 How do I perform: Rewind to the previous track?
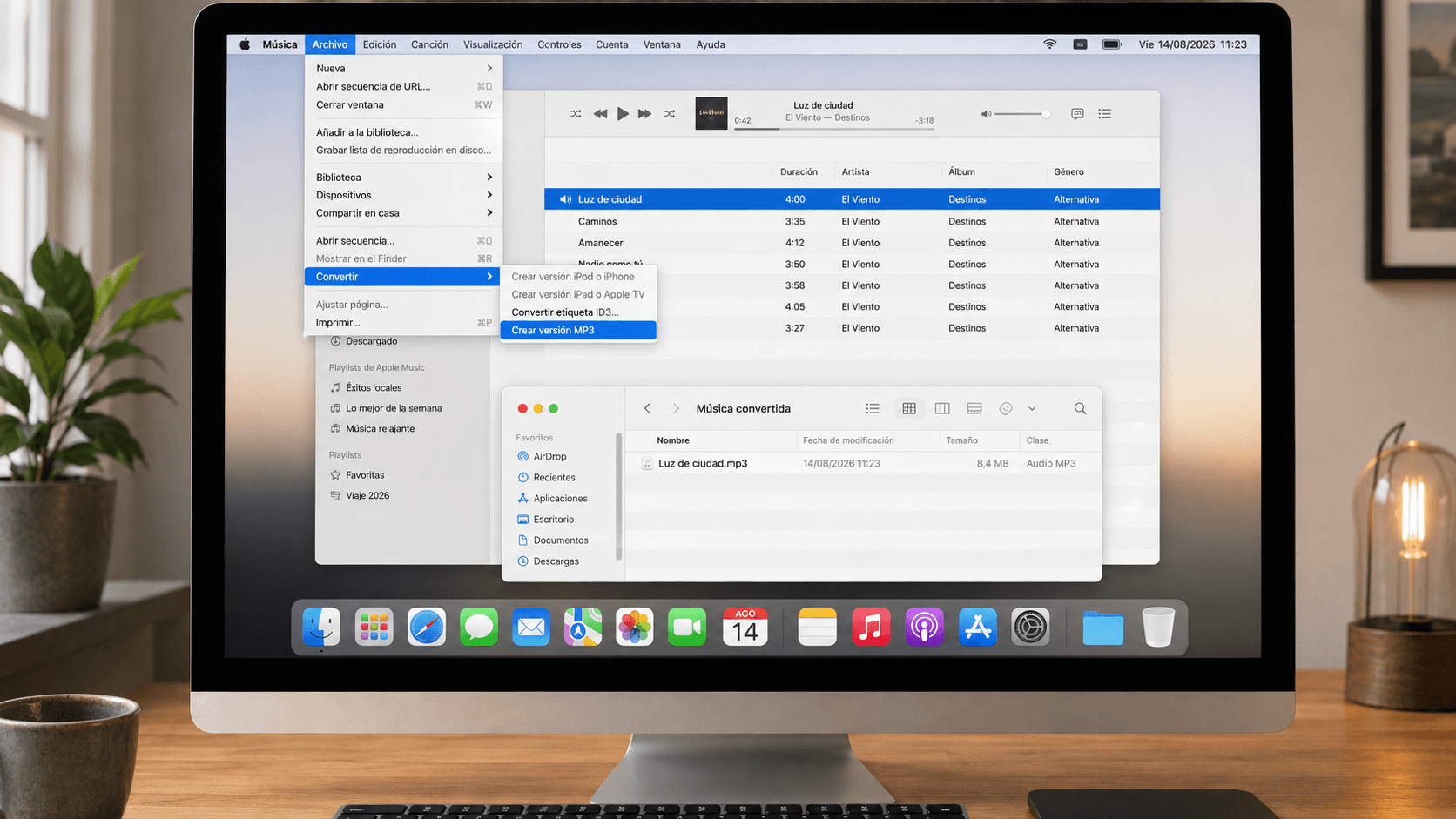600,114
